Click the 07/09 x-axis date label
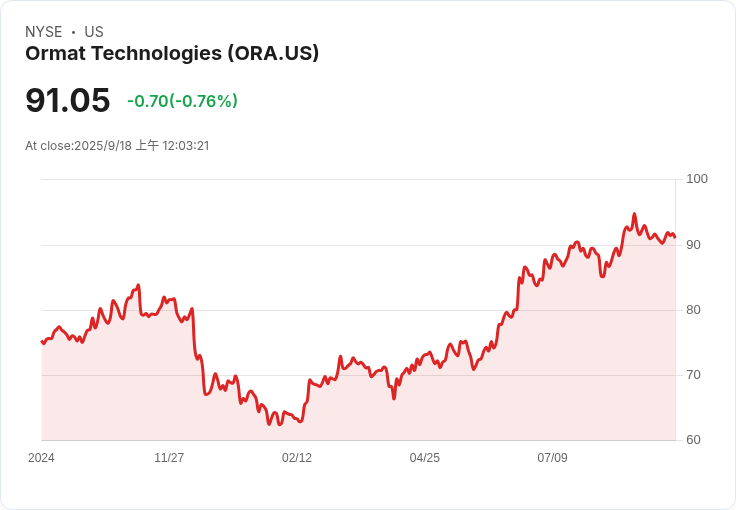 tap(552, 458)
